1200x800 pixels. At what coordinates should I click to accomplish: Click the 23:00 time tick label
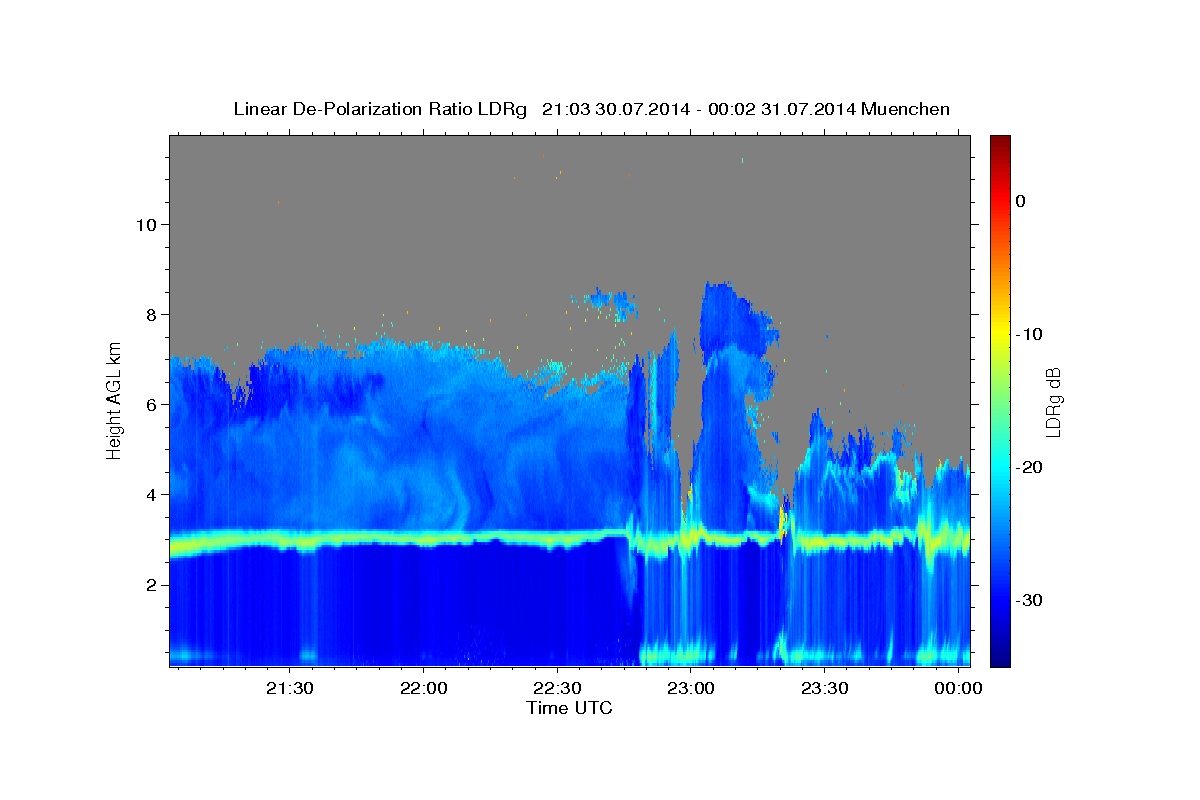click(690, 689)
